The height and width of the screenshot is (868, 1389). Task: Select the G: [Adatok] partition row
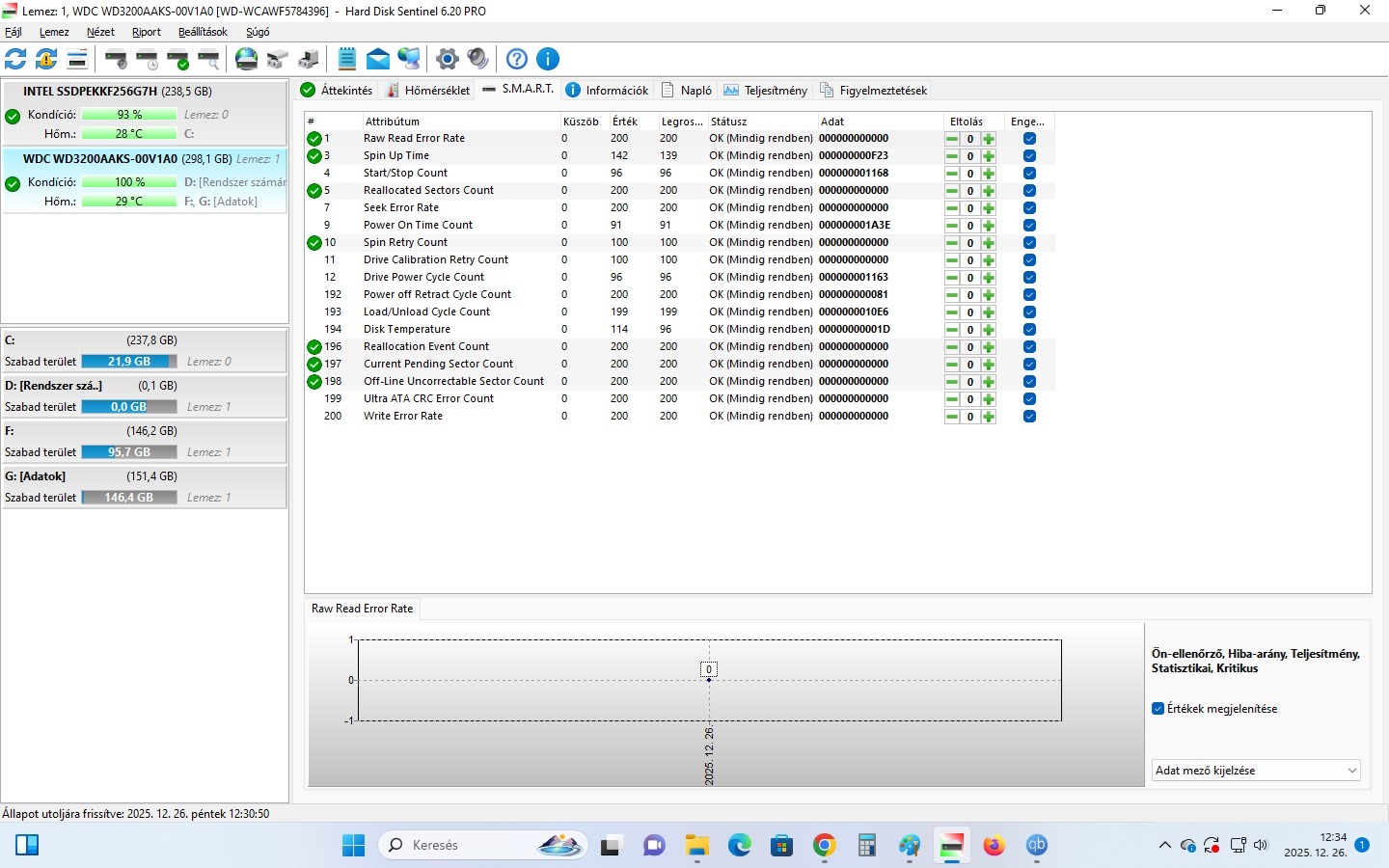click(x=145, y=487)
